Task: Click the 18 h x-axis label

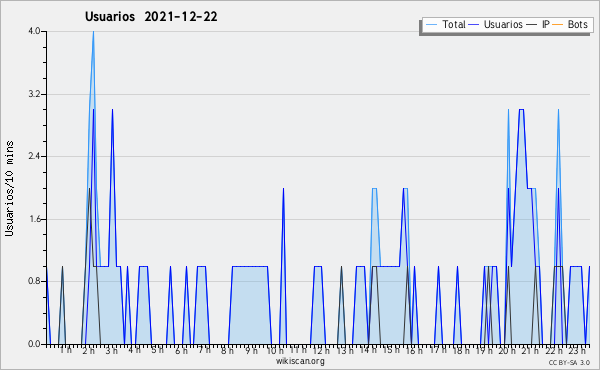Action: (461, 351)
